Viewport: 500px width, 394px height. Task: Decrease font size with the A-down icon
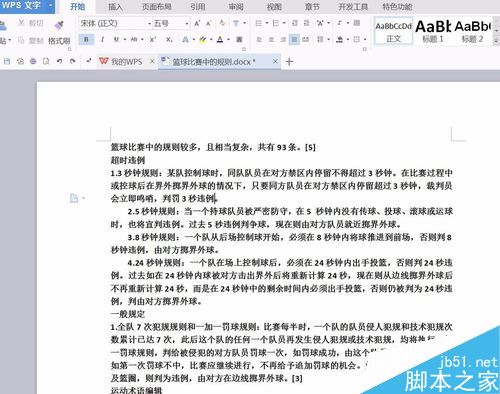(x=209, y=23)
